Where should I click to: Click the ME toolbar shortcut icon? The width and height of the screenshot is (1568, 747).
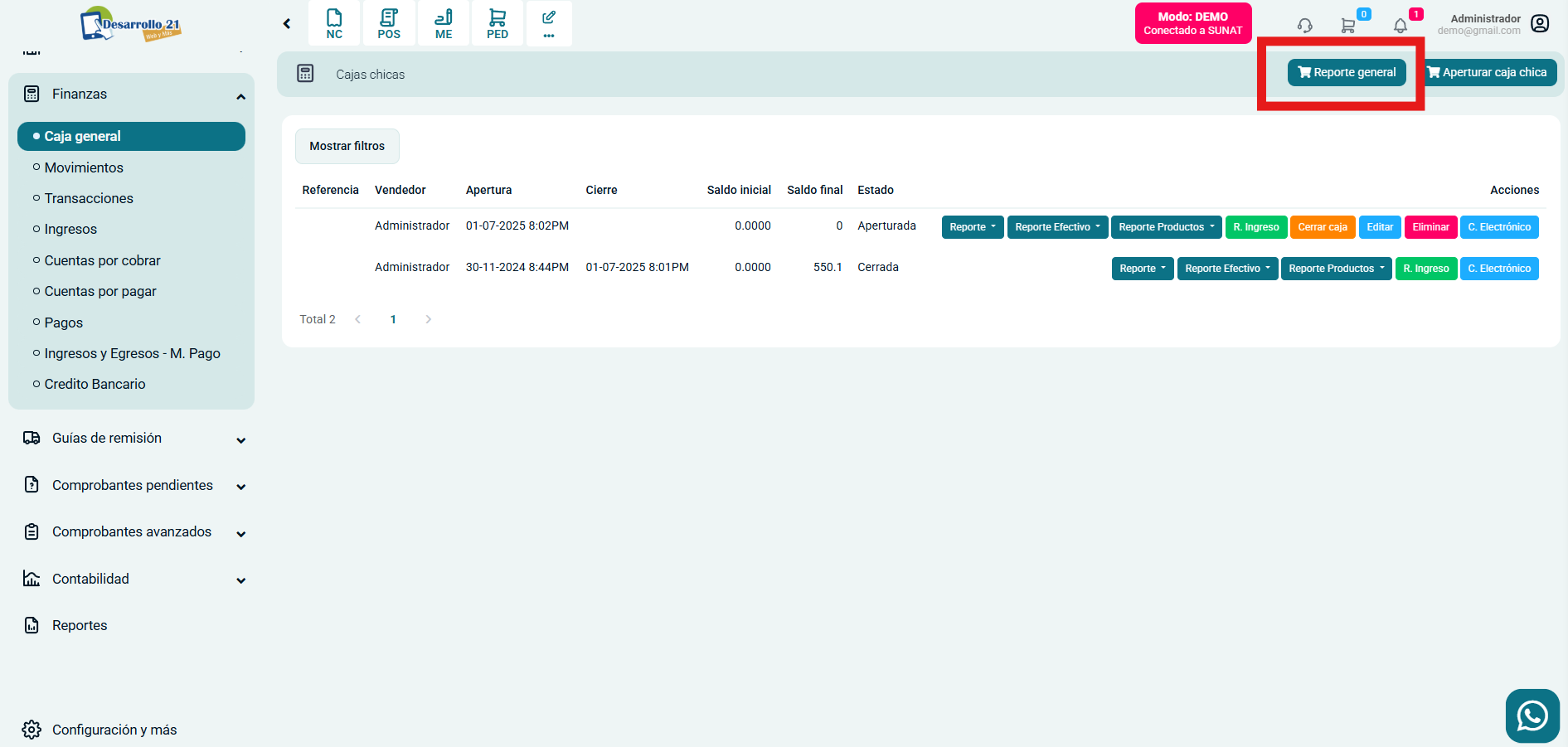coord(444,23)
